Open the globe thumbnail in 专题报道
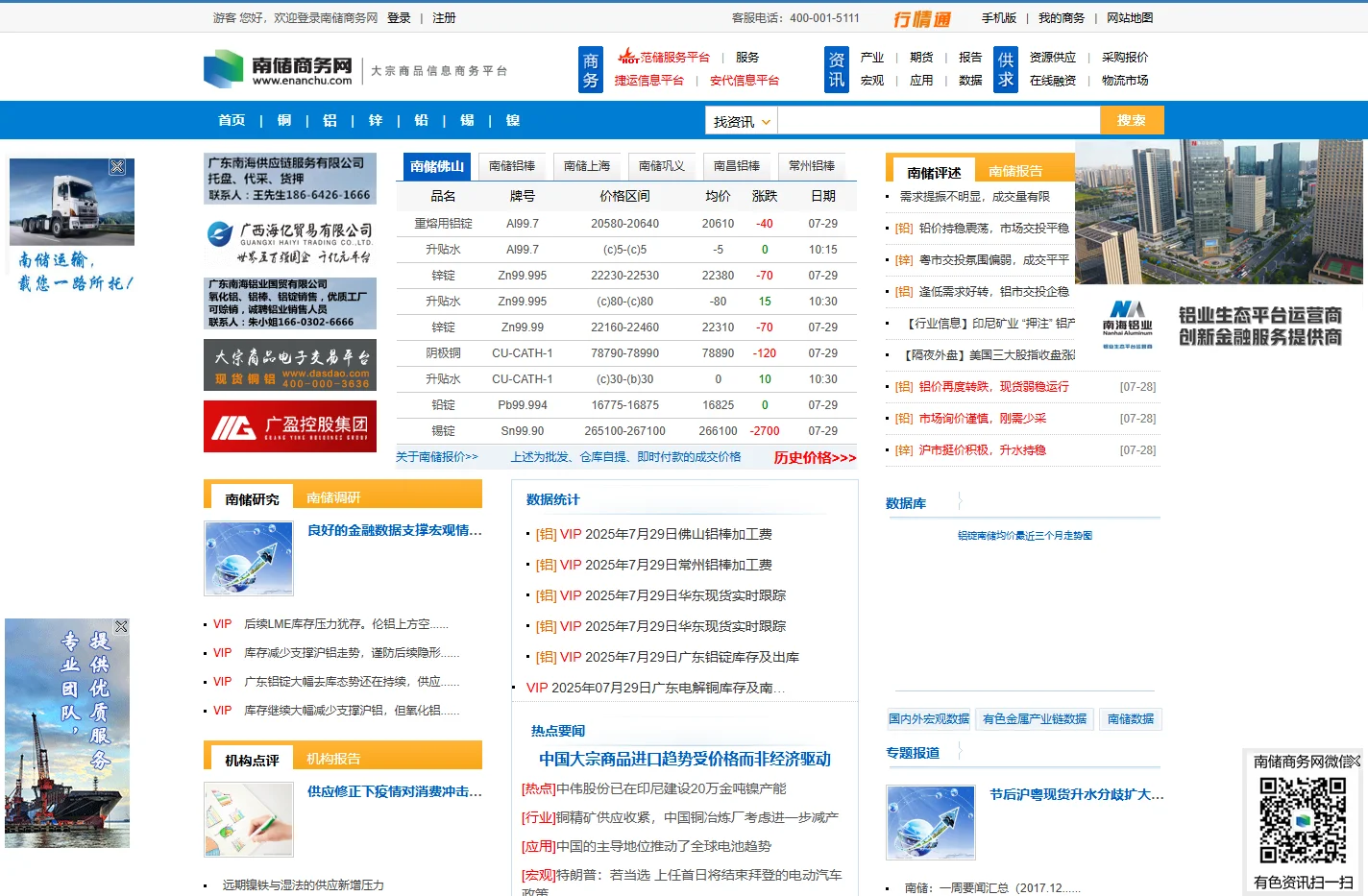The width and height of the screenshot is (1368, 896). 931,822
